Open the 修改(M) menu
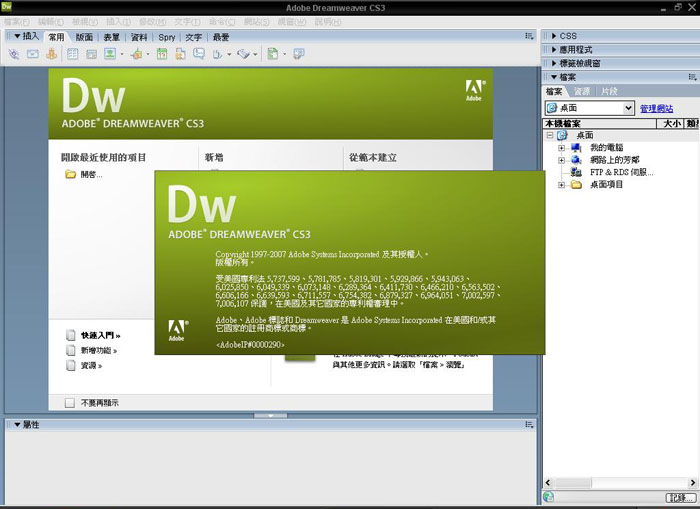Image resolution: width=700 pixels, height=509 pixels. point(152,22)
